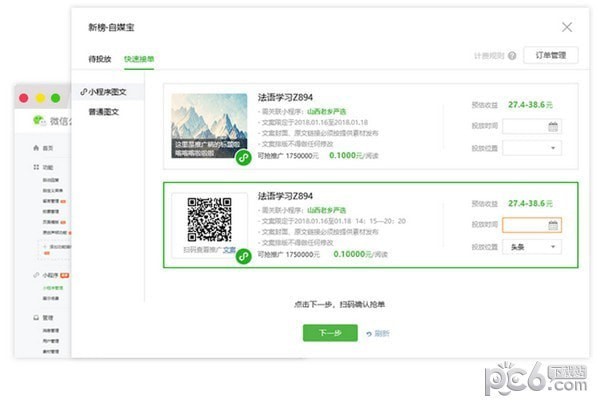Select the 0.1000元/阅读 price text

[354, 155]
